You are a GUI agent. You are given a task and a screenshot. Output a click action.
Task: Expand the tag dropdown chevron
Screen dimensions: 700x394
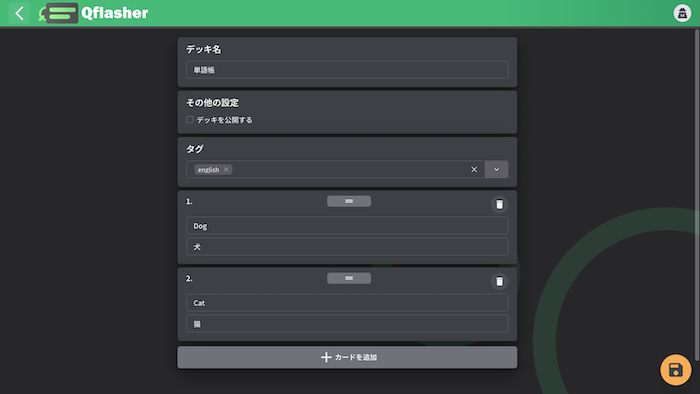point(496,170)
